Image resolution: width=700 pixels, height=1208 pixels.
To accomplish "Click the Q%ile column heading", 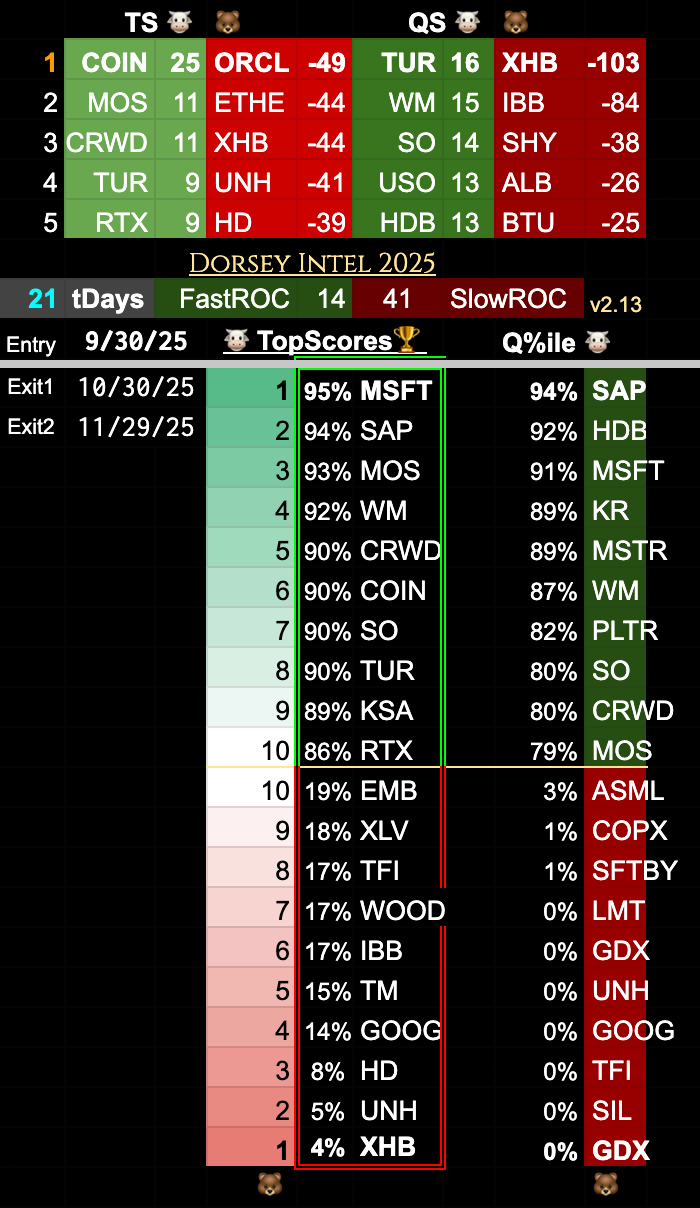I will 541,342.
